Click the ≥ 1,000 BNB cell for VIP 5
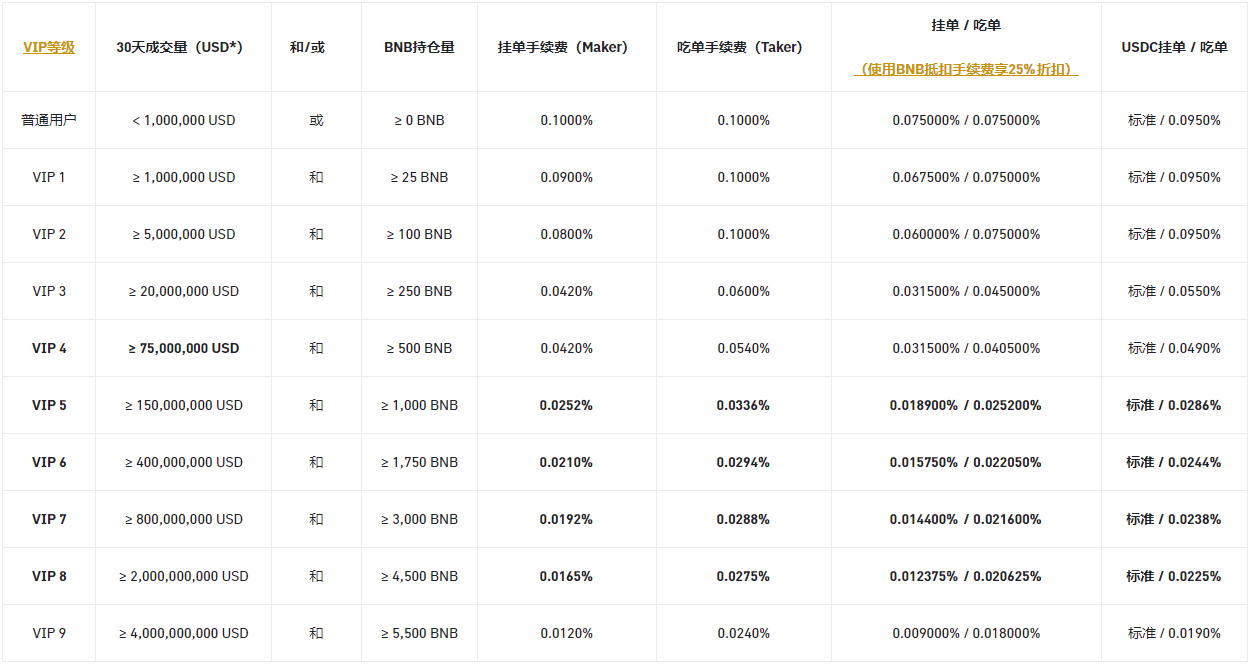Viewport: 1251px width, 667px height. click(419, 405)
